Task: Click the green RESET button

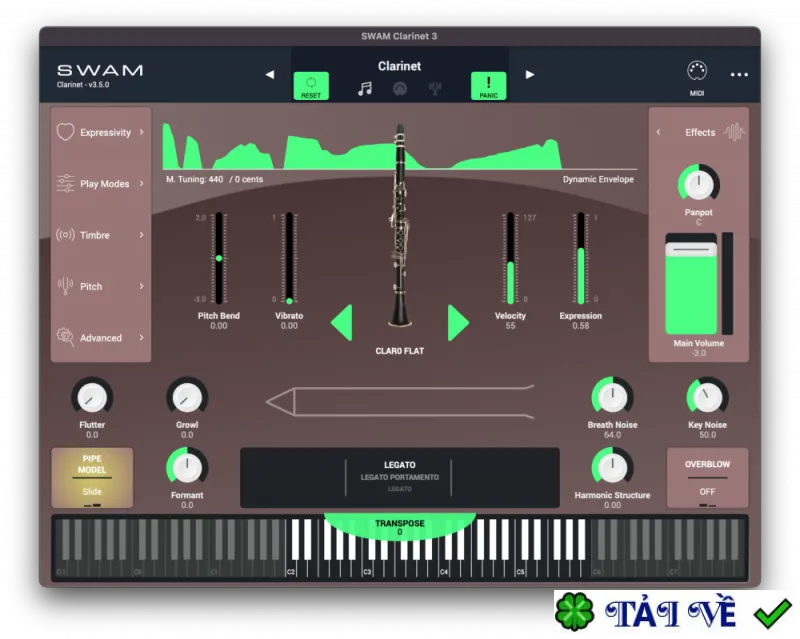Action: pyautogui.click(x=311, y=85)
